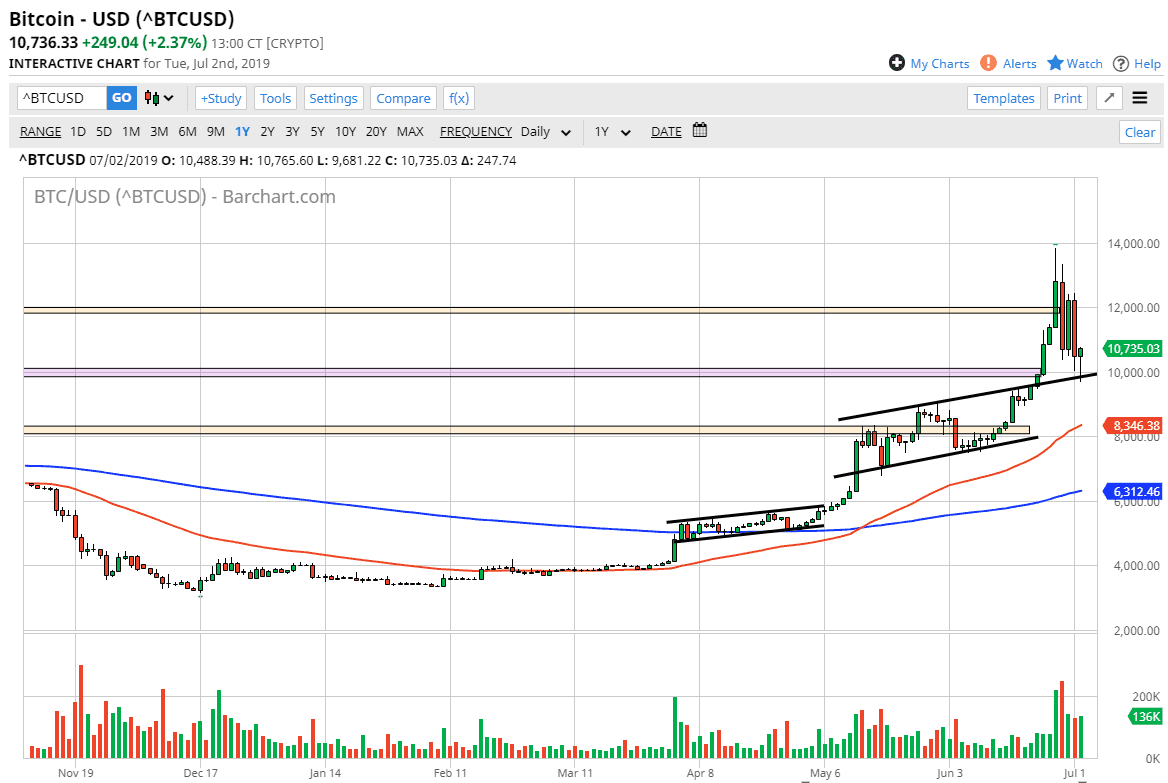Image resolution: width=1168 pixels, height=783 pixels.
Task: Click the +Study button
Action: (x=220, y=98)
